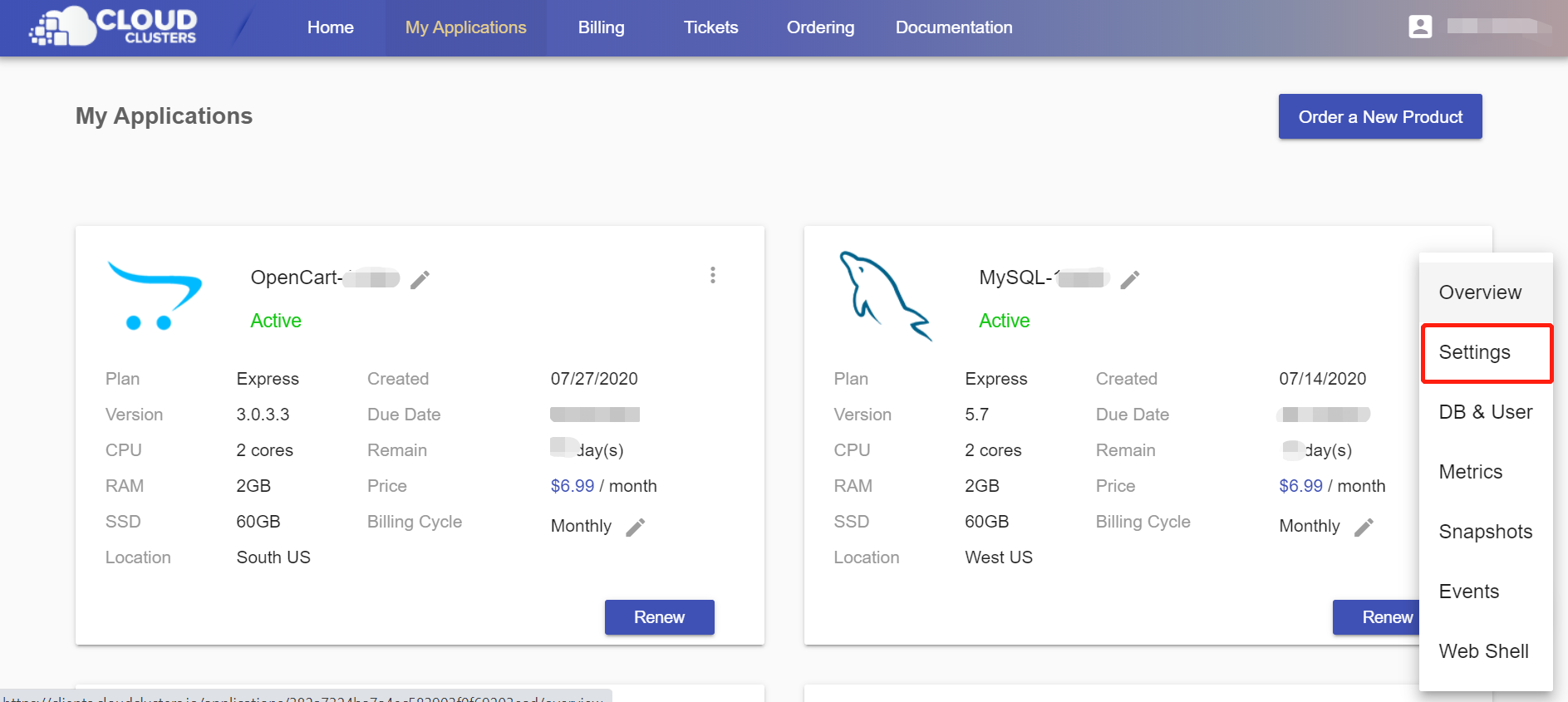Select Web Shell from the menu

coord(1486,651)
